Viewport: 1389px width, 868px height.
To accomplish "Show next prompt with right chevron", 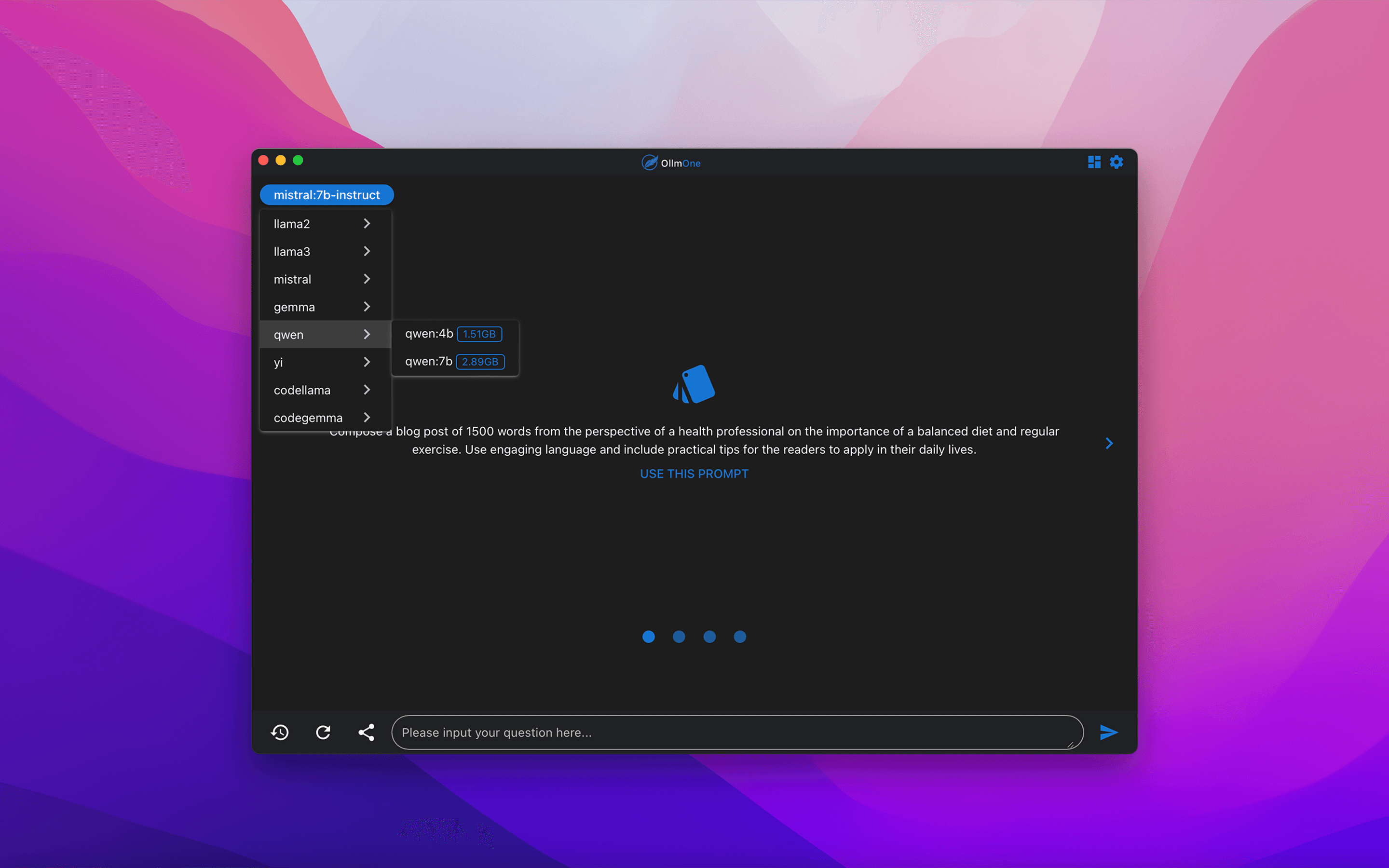I will 1109,443.
